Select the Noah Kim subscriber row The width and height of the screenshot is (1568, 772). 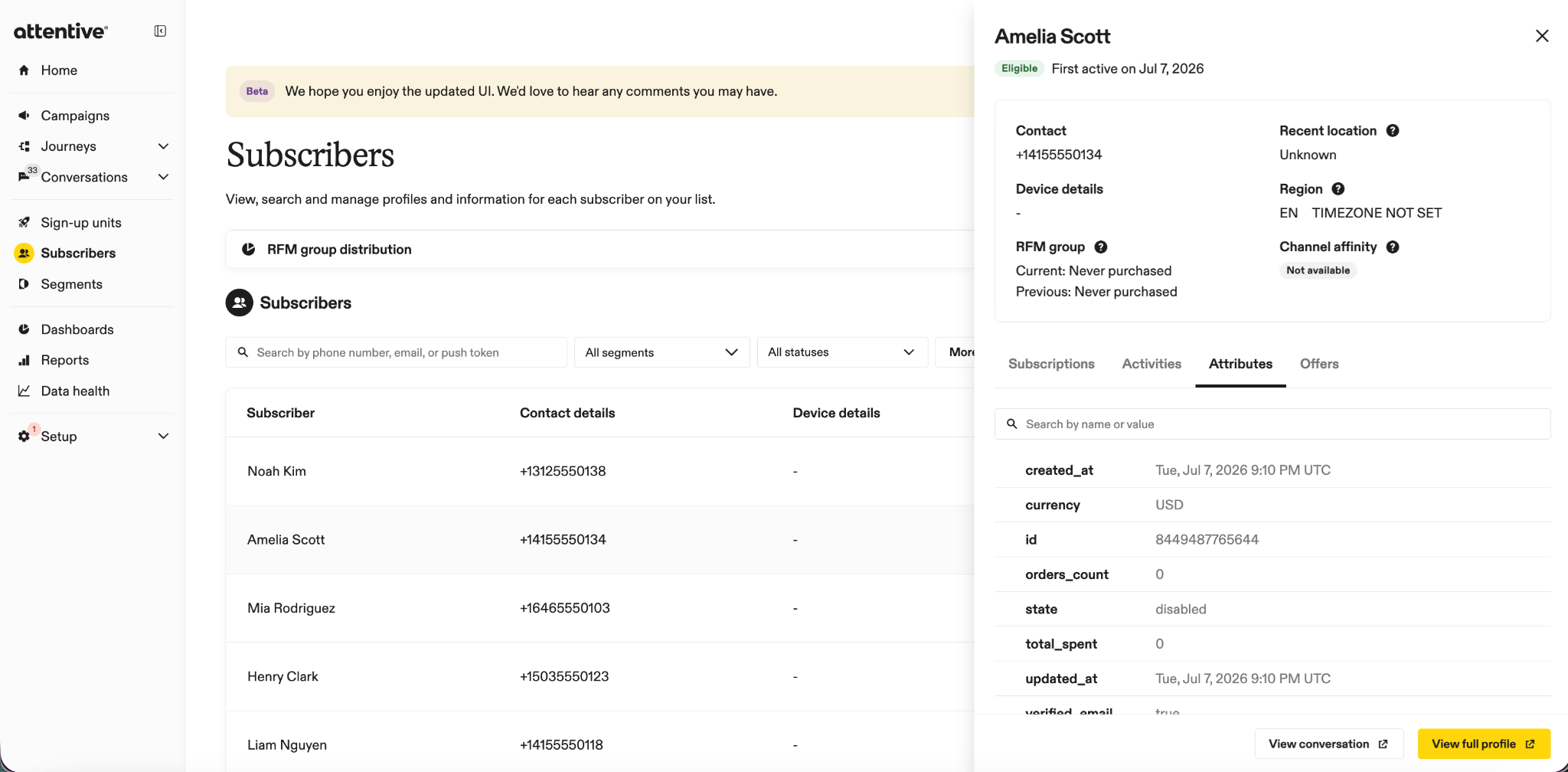[599, 471]
